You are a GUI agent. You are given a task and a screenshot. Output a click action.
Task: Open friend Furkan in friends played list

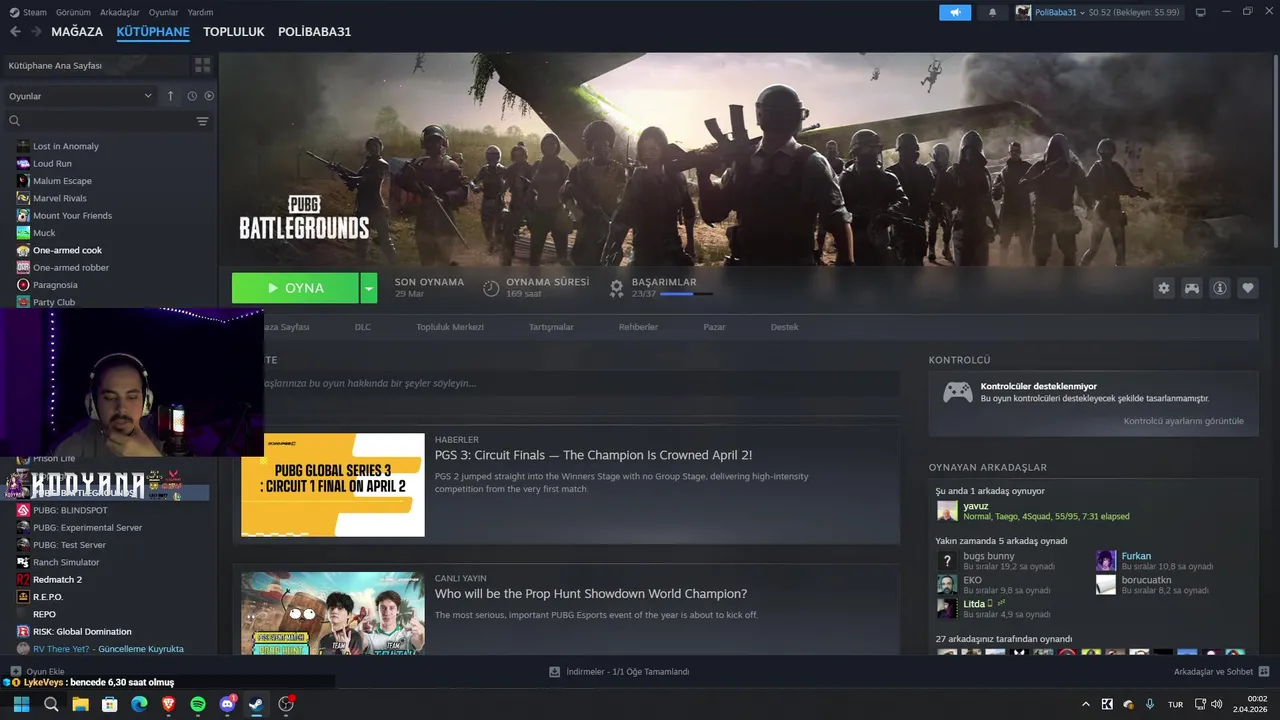(1136, 556)
